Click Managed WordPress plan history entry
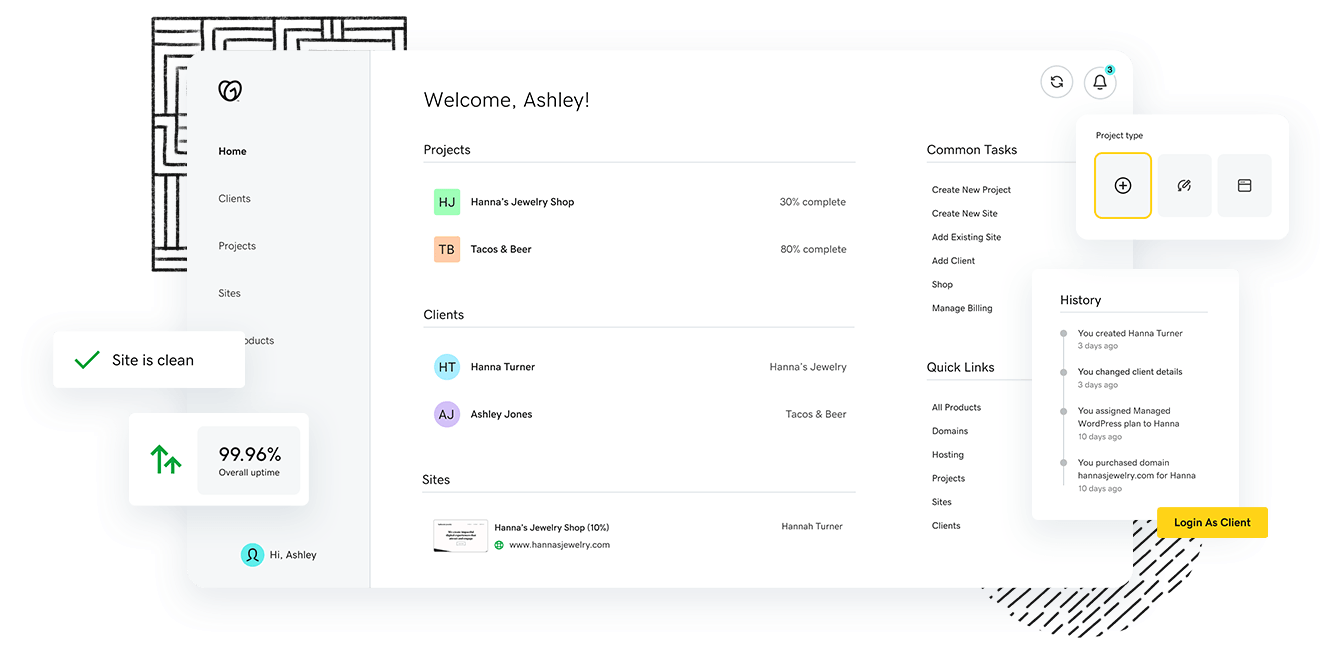Viewport: 1320px width, 650px height. (x=1128, y=417)
